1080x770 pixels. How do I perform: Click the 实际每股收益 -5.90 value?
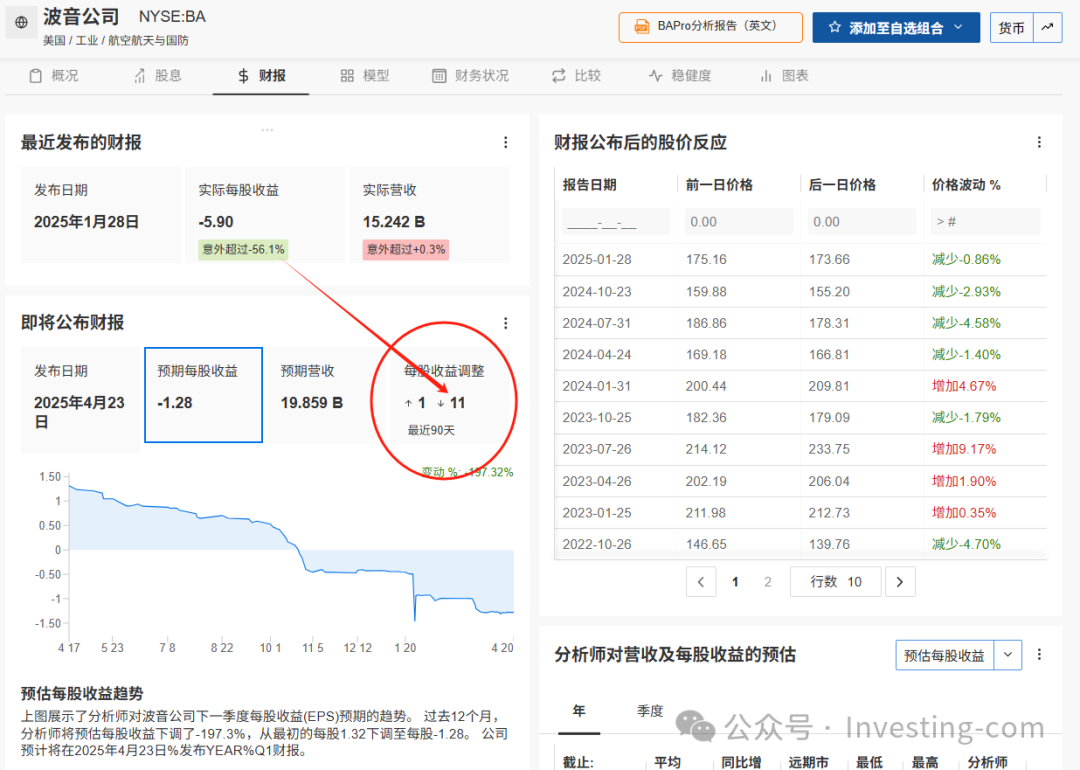point(216,222)
